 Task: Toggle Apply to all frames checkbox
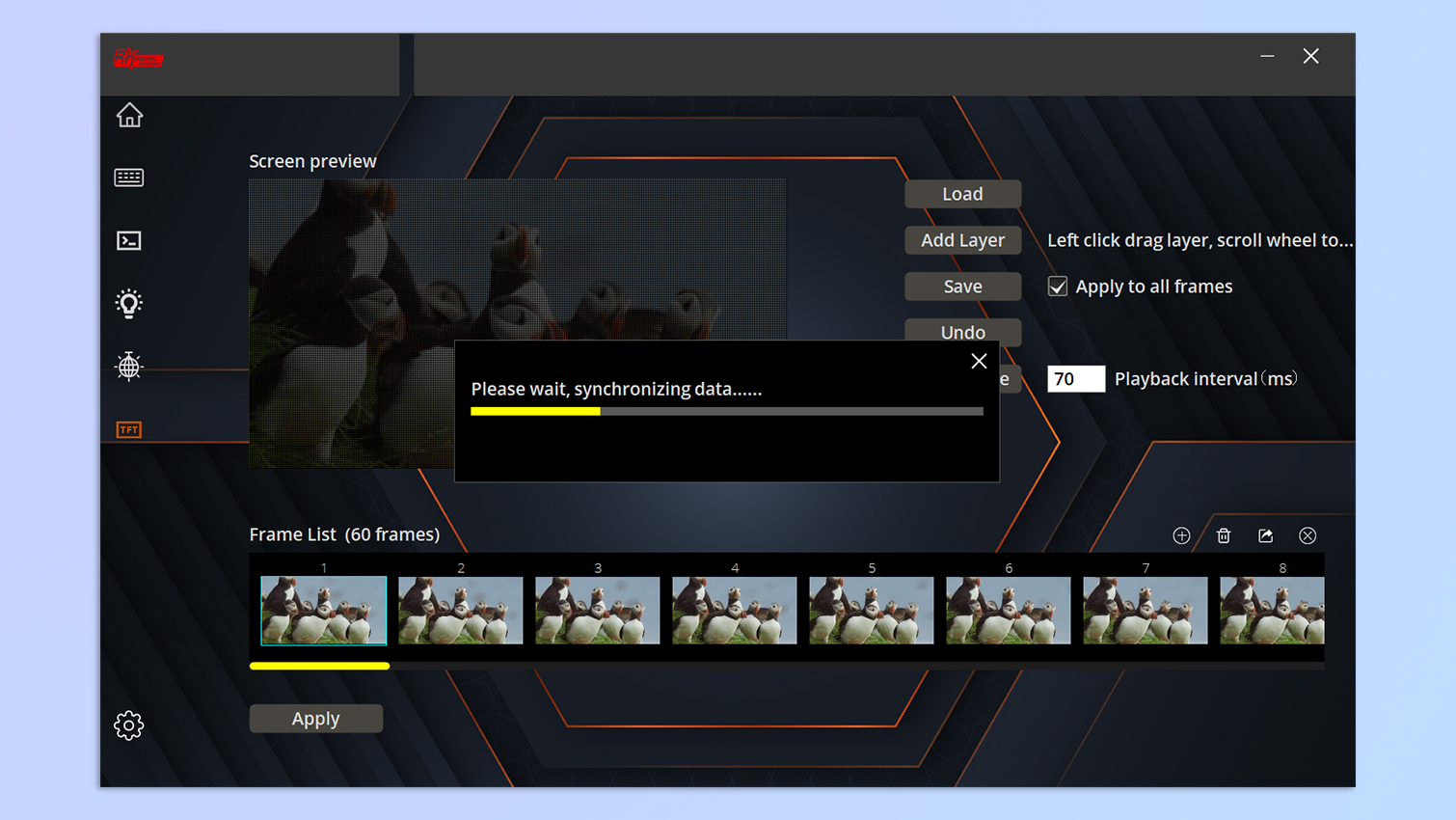[1058, 287]
